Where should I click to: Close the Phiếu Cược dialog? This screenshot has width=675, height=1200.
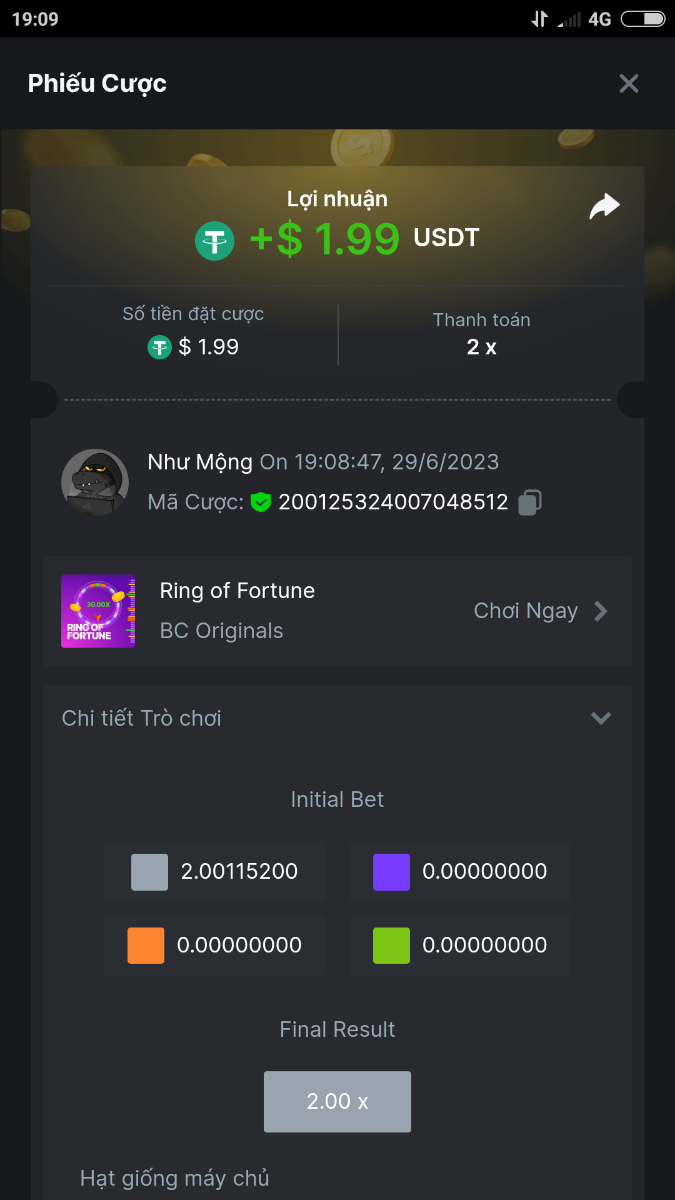629,84
